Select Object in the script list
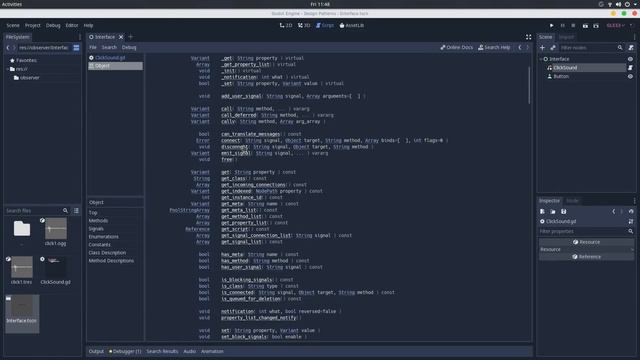 pos(116,66)
